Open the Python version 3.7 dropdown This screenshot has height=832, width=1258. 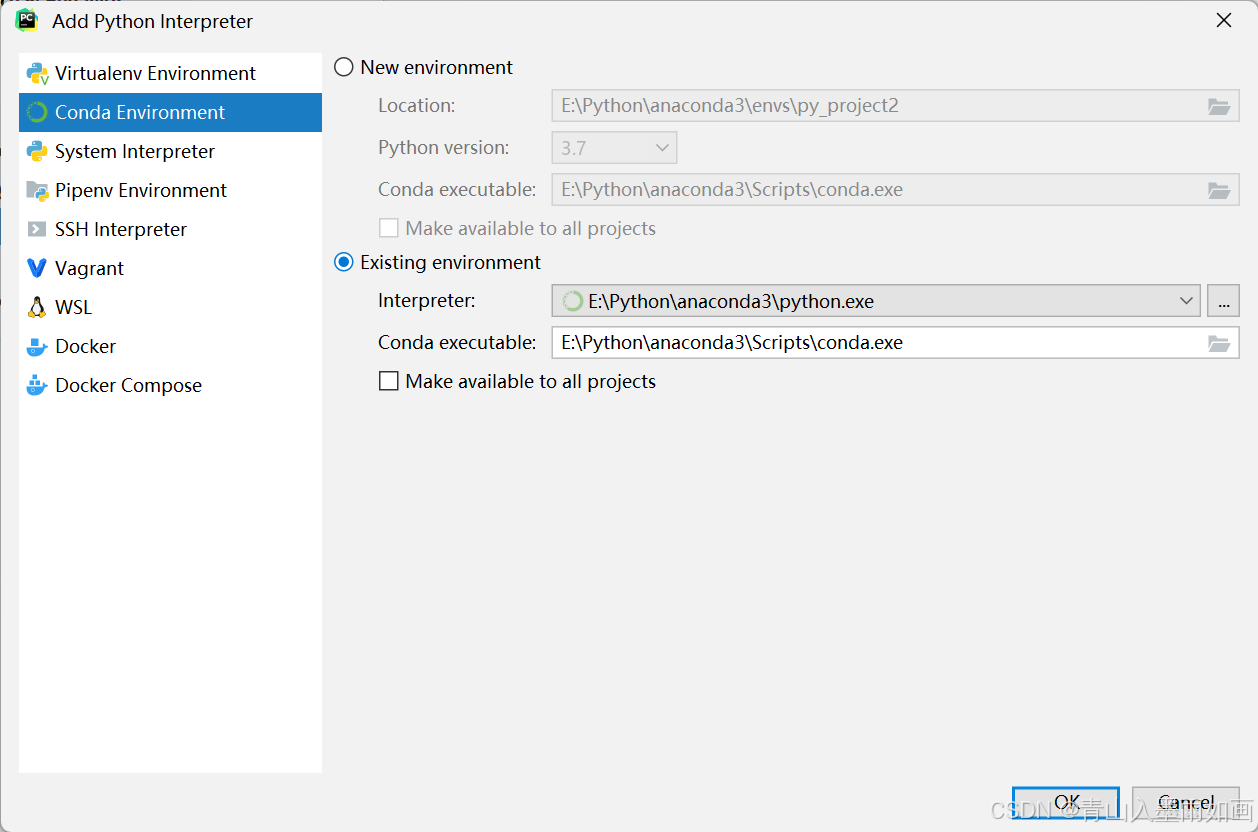tap(614, 148)
